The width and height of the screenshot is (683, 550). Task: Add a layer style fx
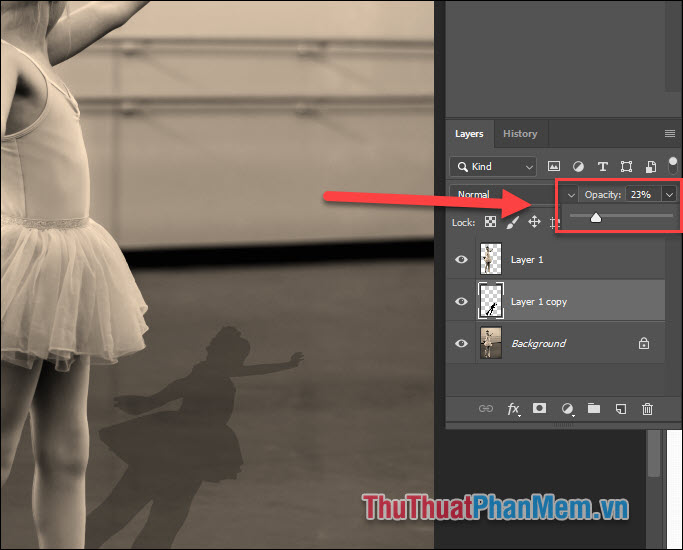[x=513, y=409]
